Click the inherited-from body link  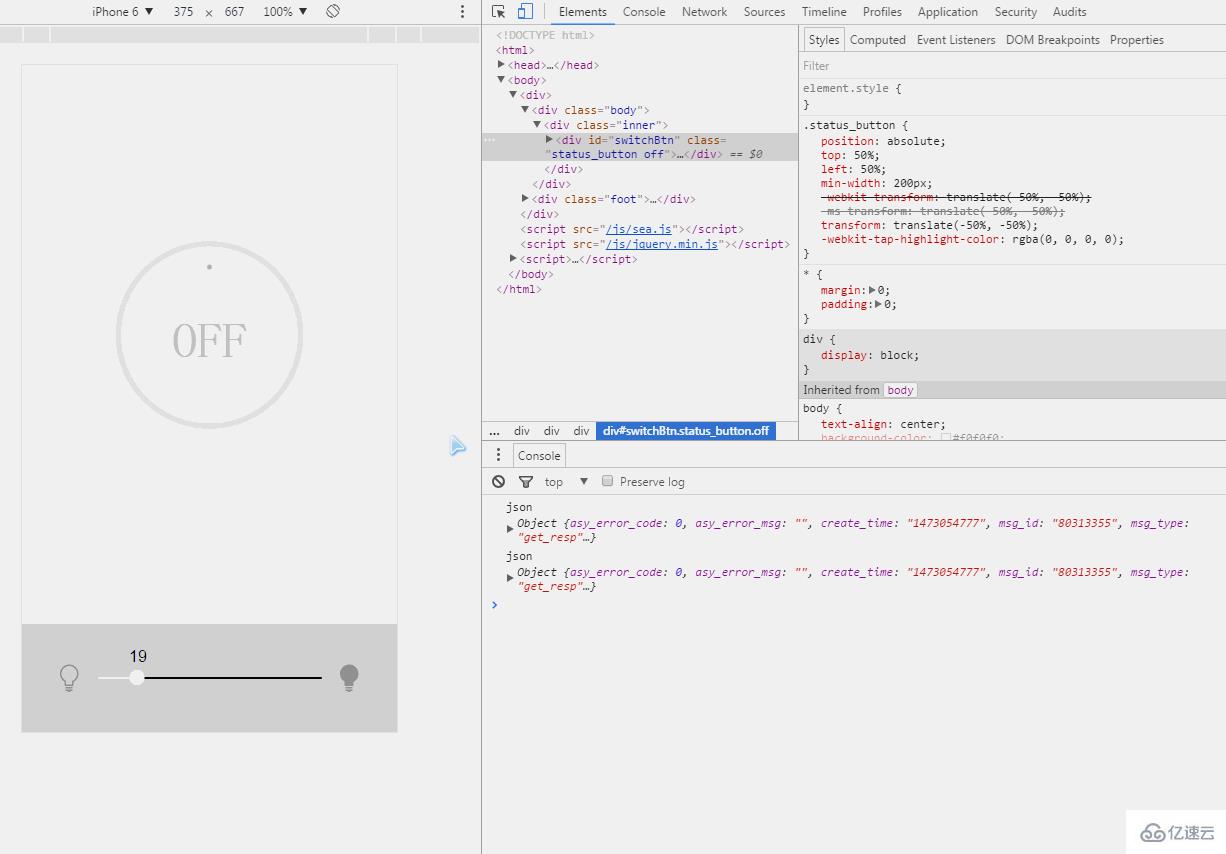click(x=900, y=390)
